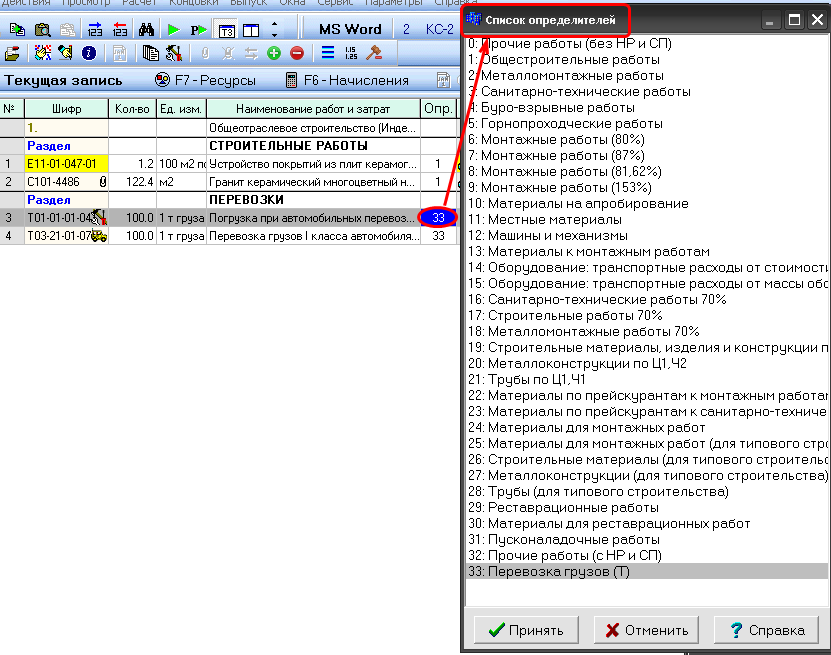Image resolution: width=831 pixels, height=655 pixels.
Task: Open the F6 - Начисления tab
Action: (347, 80)
